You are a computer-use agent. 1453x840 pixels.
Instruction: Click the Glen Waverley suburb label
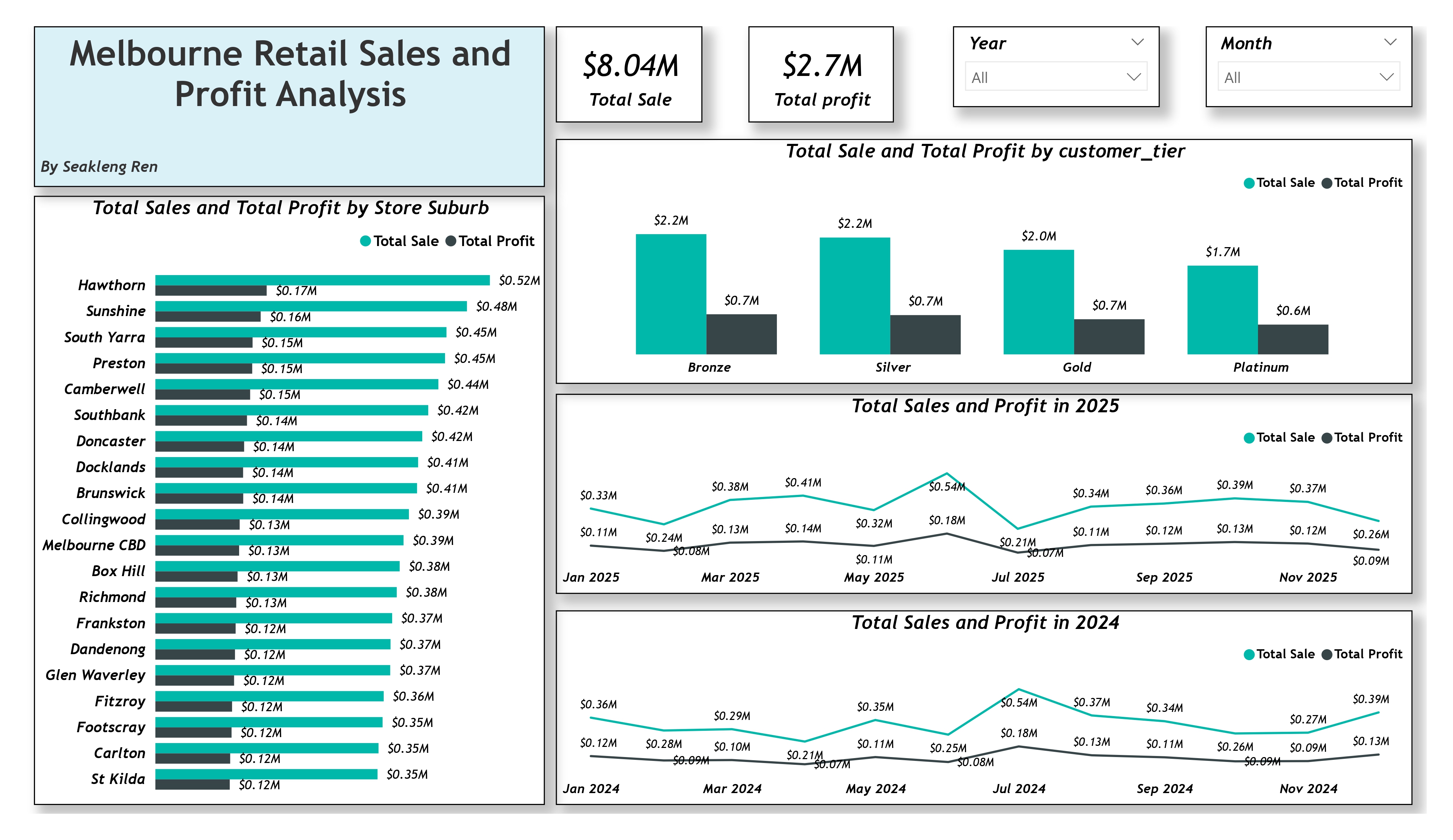[x=95, y=675]
